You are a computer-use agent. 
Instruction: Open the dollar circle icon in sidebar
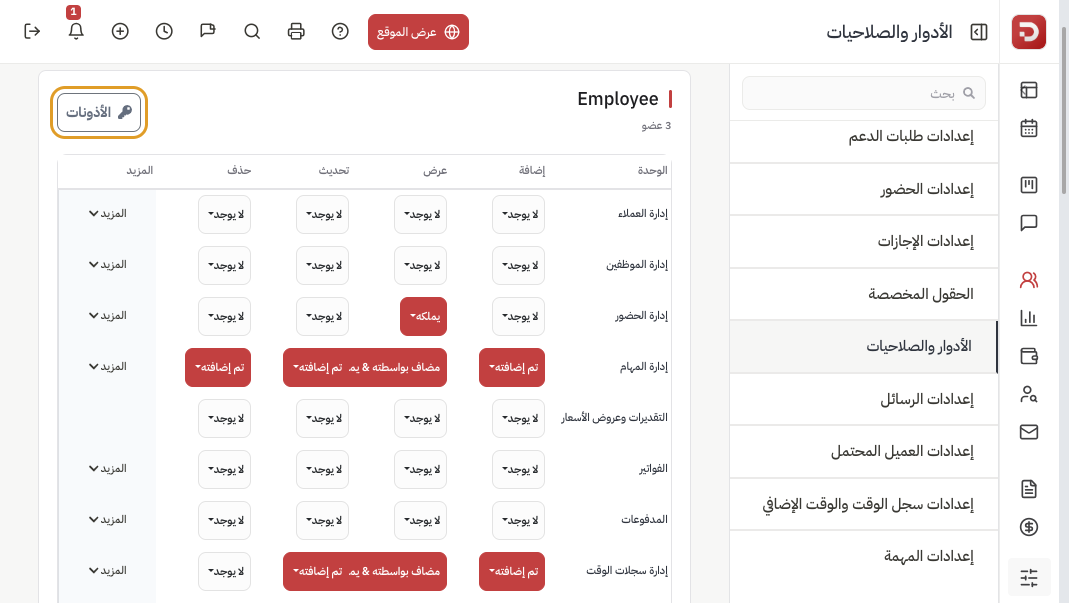tap(1029, 527)
